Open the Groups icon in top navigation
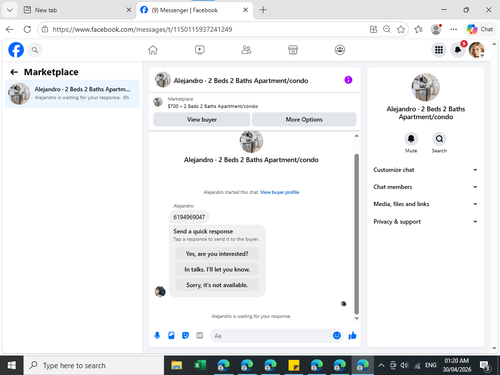 340,50
